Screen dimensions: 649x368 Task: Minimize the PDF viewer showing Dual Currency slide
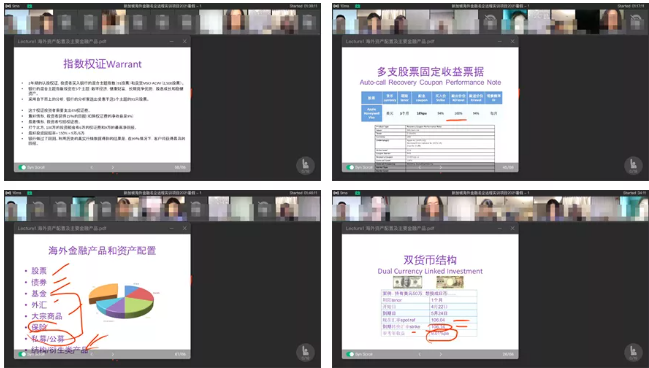click(x=500, y=228)
